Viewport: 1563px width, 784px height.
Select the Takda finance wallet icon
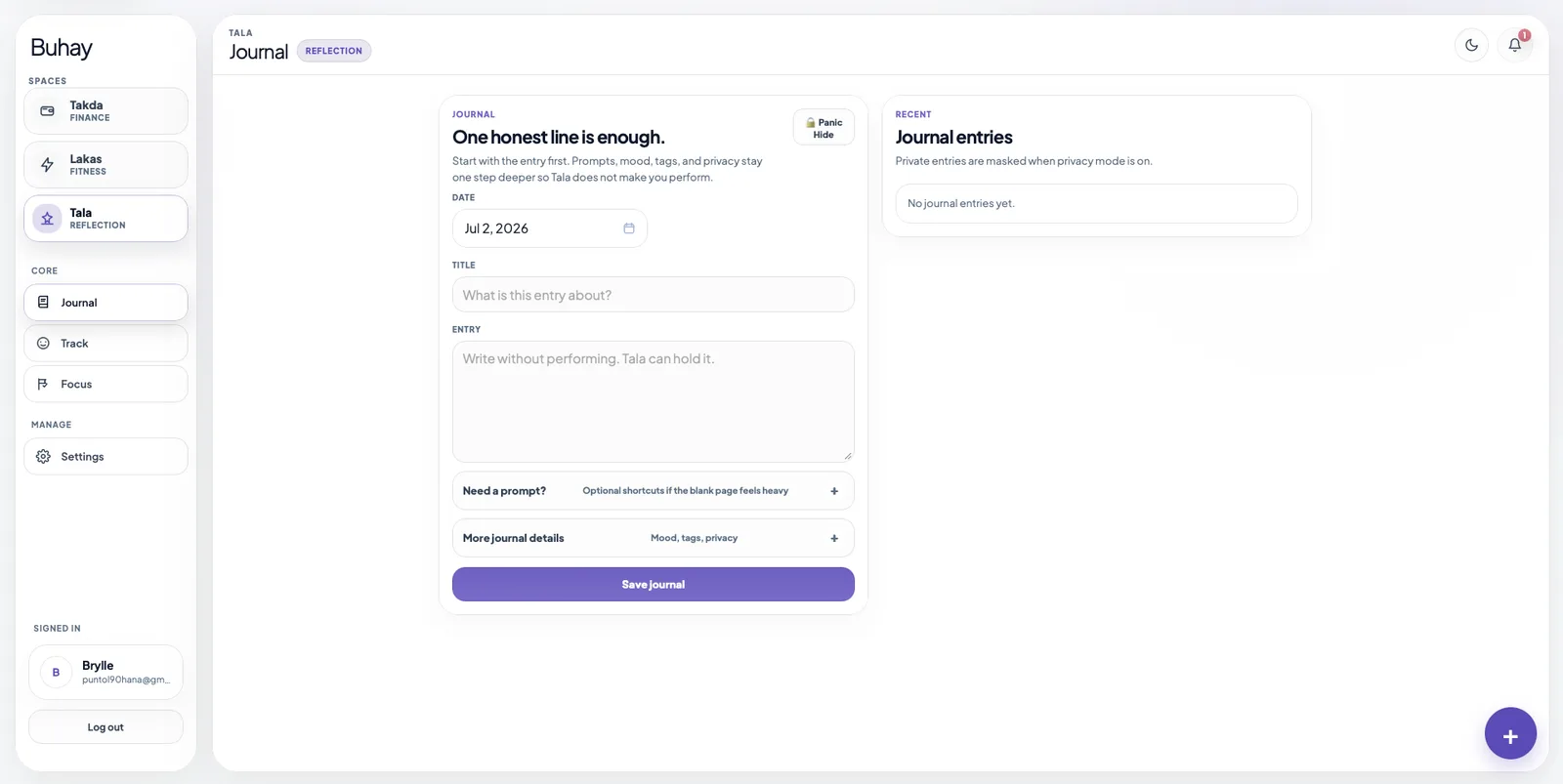(x=47, y=111)
